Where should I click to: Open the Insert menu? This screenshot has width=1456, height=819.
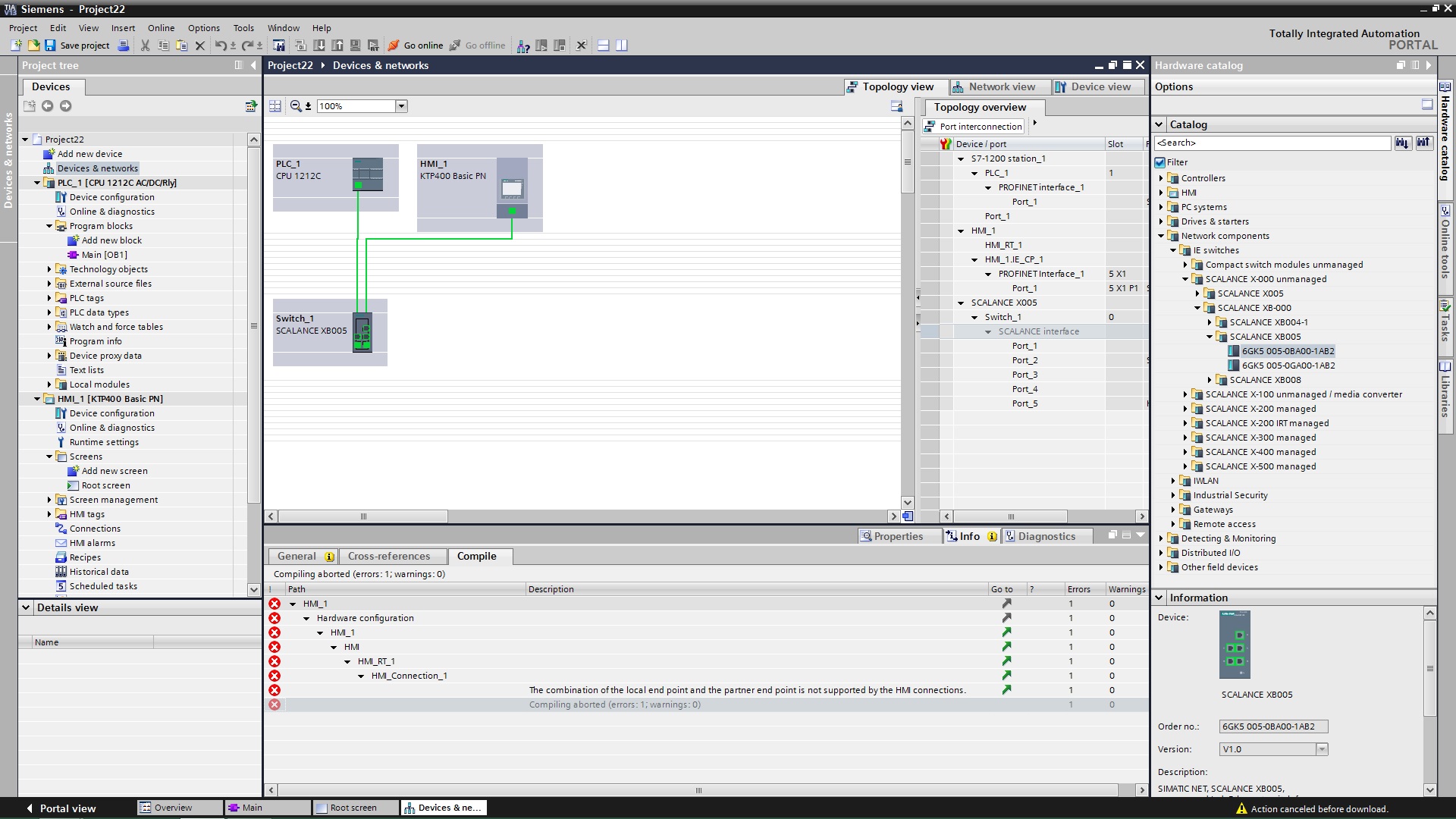tap(123, 28)
